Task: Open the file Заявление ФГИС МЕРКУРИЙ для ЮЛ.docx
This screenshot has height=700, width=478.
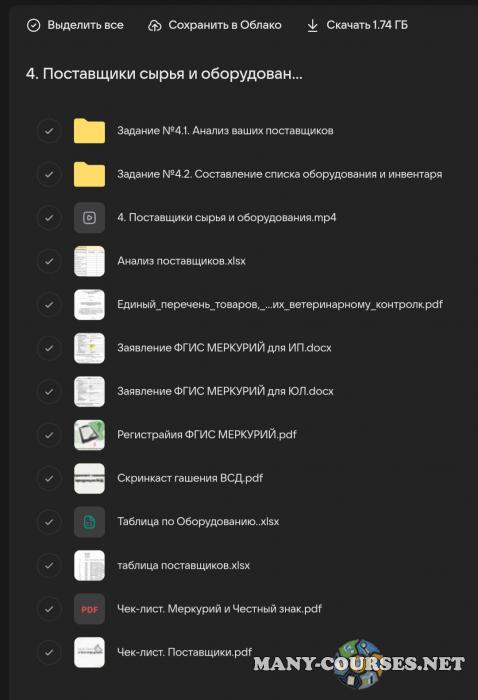Action: [225, 391]
